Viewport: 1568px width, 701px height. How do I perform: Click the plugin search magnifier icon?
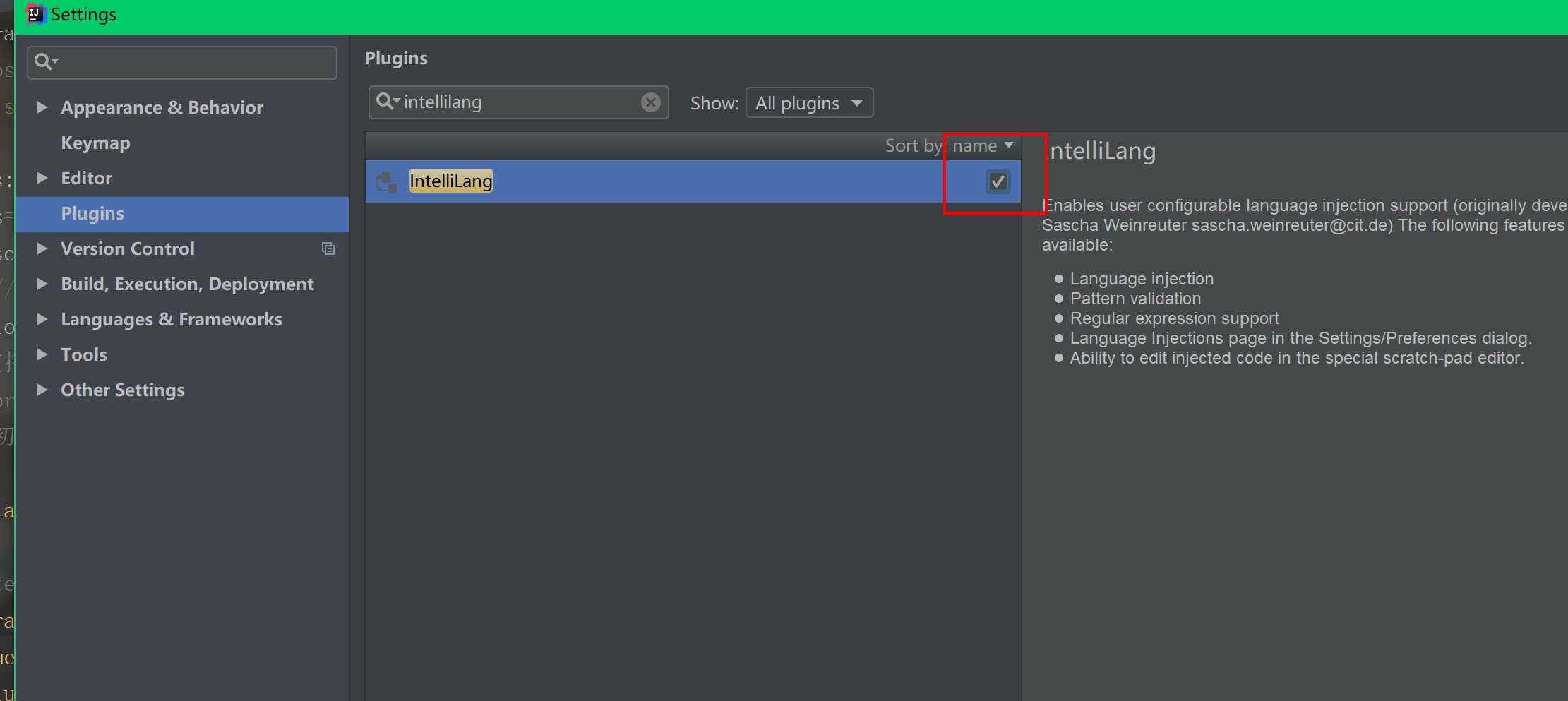(388, 102)
